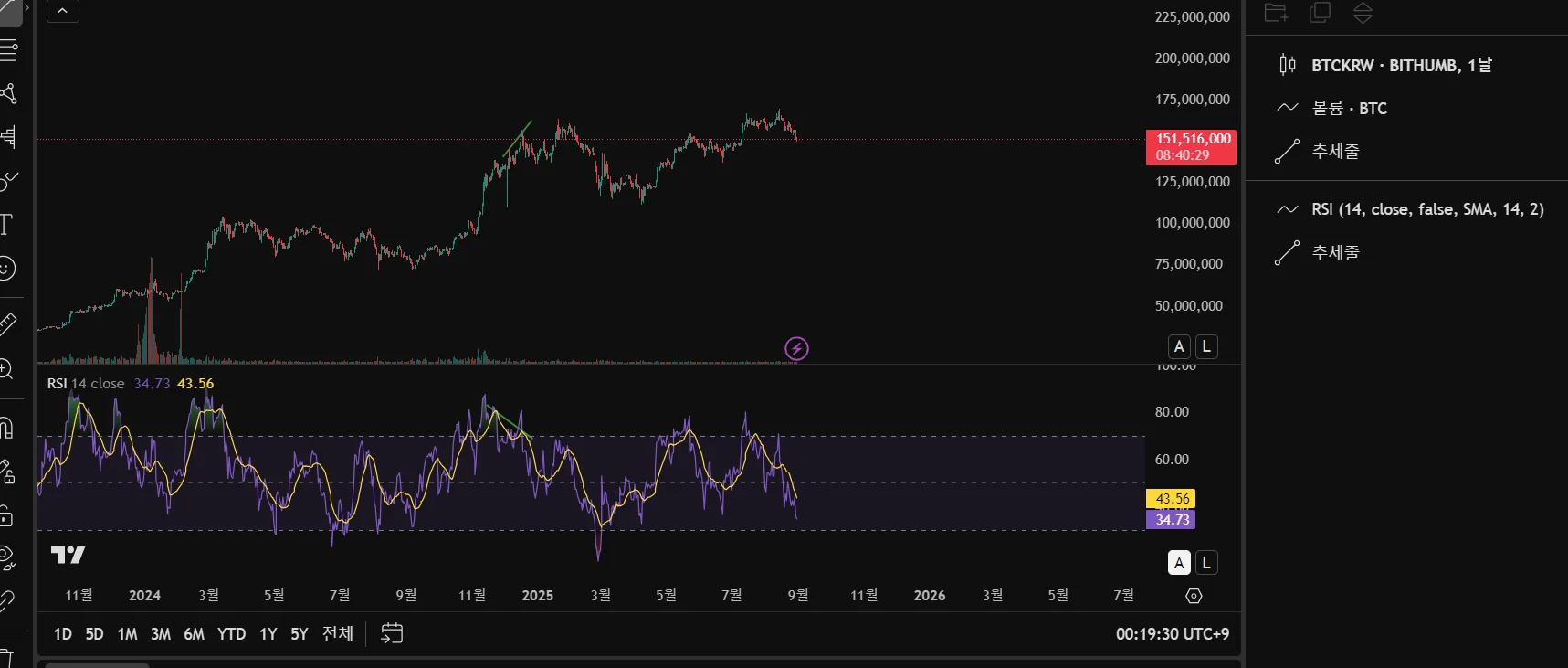This screenshot has height=668, width=1568.
Task: Open chart settings gear on time axis
Action: point(1194,596)
